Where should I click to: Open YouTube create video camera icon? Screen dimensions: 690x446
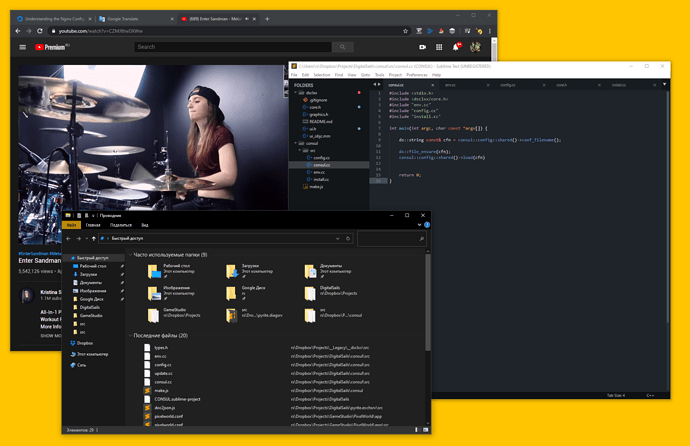pos(422,47)
